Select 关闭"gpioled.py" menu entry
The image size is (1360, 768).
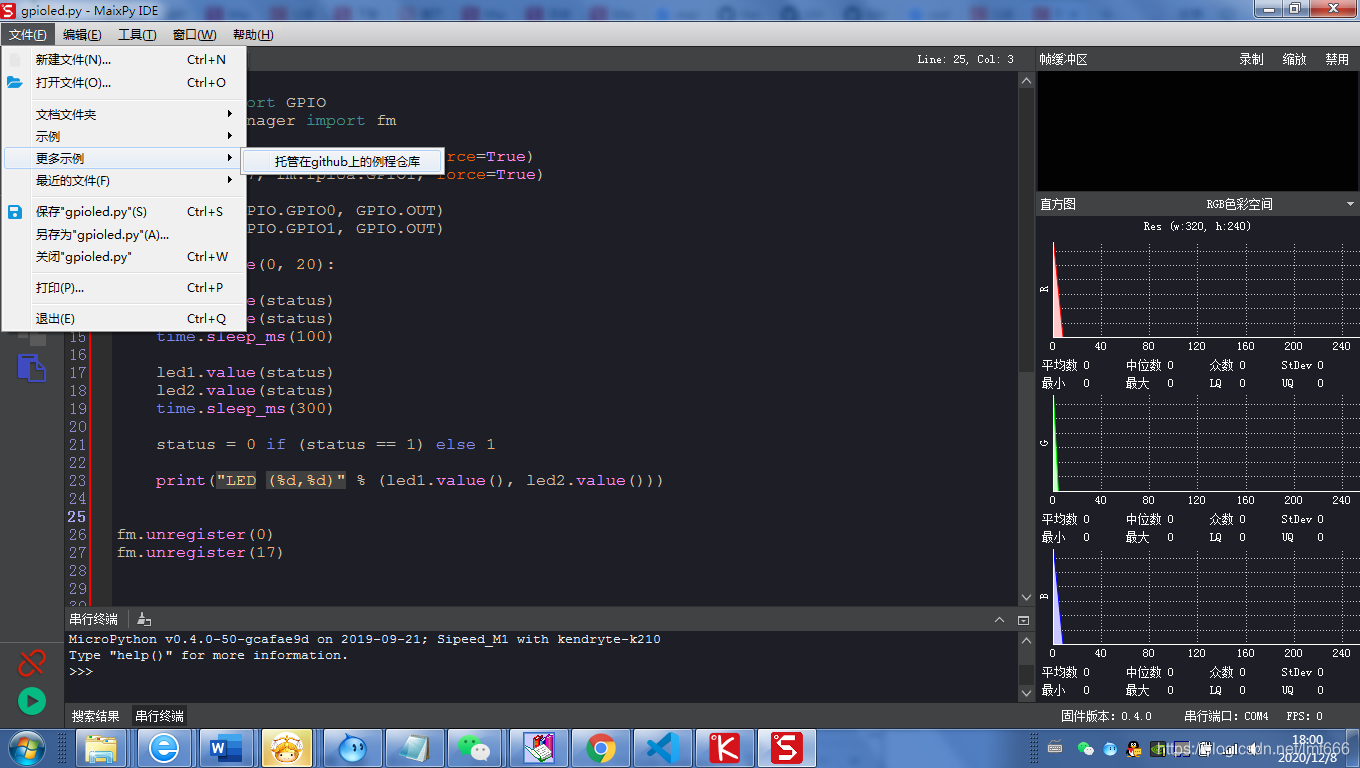point(124,257)
